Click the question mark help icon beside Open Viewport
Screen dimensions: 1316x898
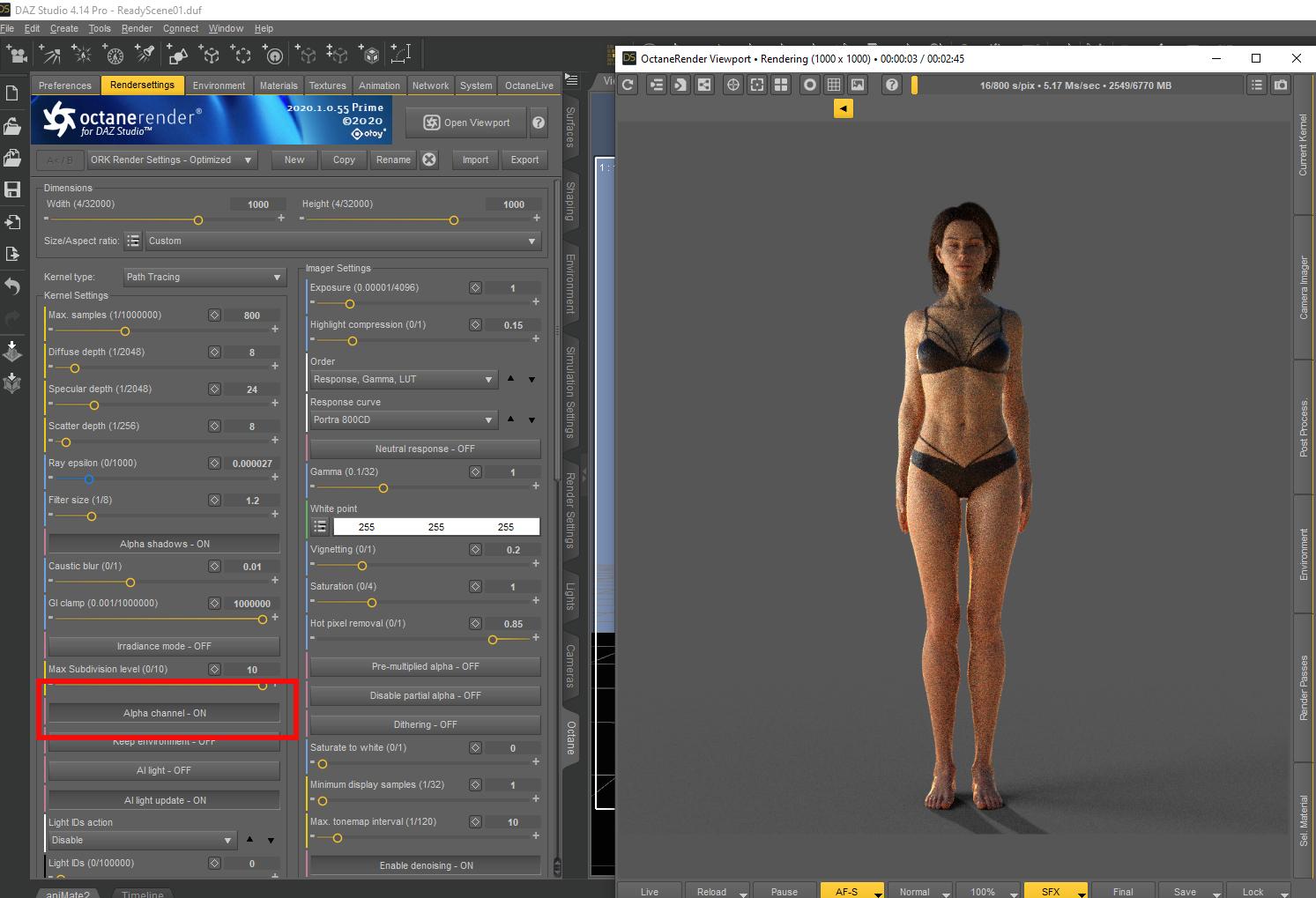(539, 122)
